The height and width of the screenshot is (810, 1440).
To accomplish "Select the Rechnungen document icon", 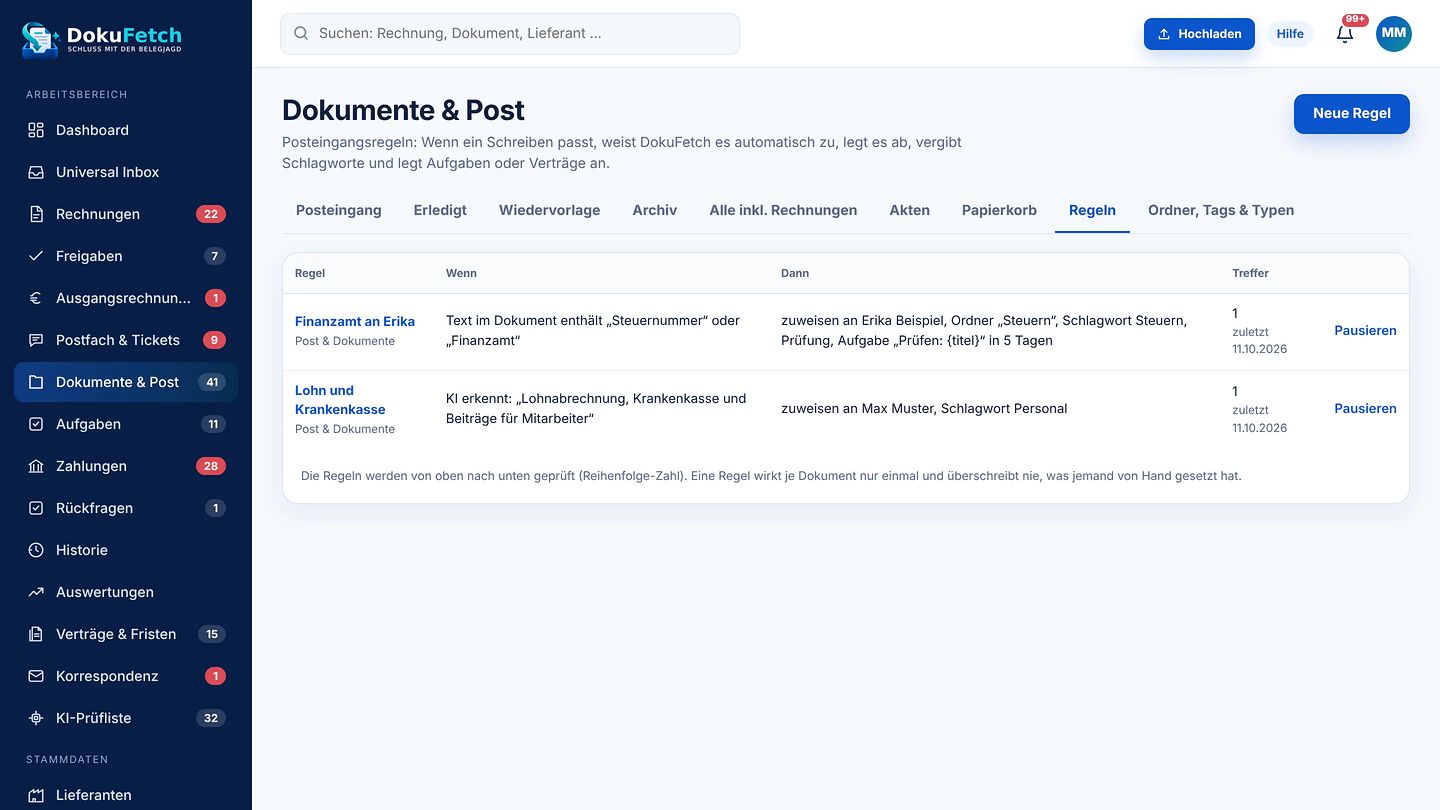I will [36, 214].
